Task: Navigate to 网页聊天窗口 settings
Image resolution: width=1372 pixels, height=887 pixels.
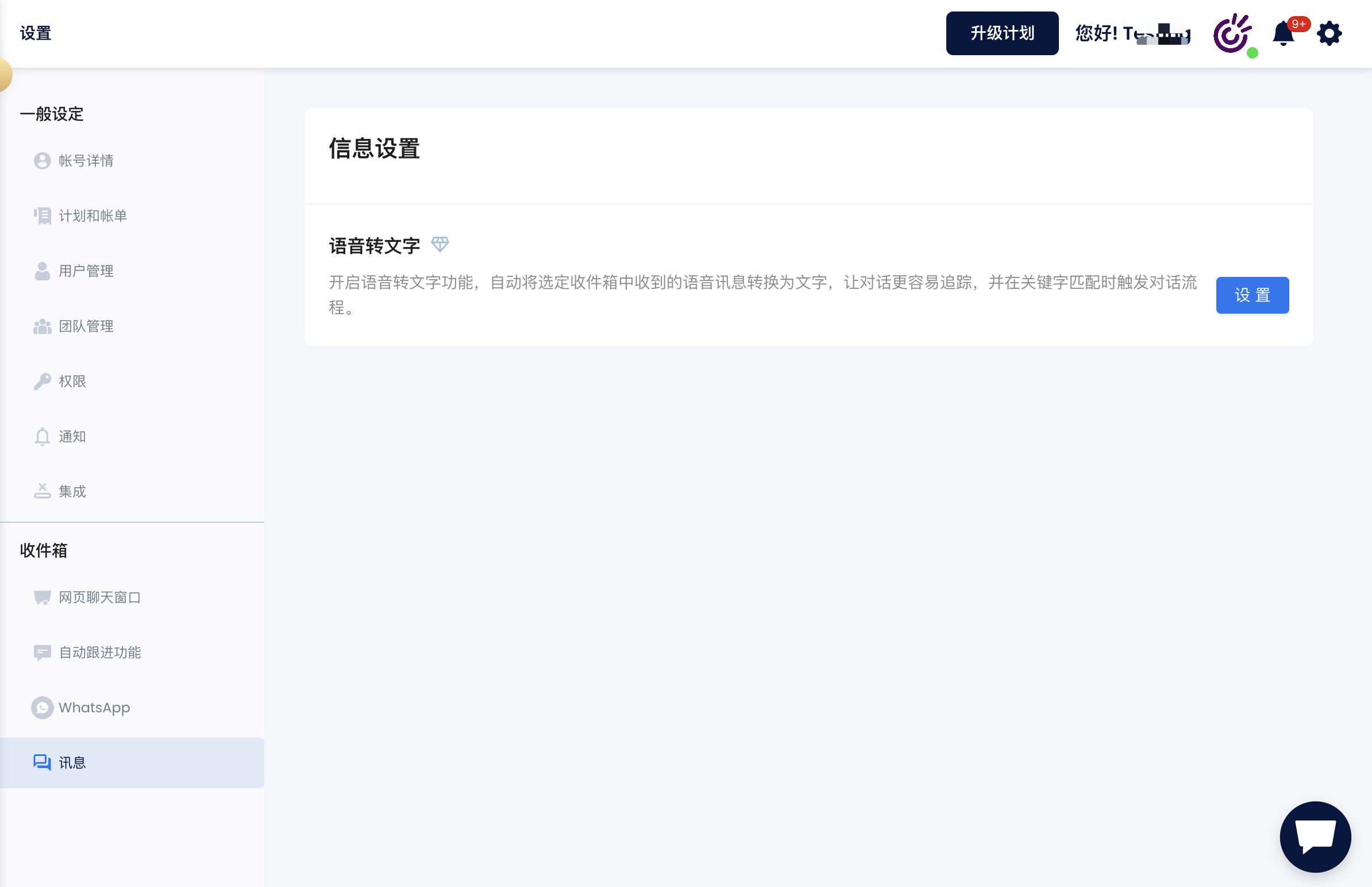Action: (99, 597)
